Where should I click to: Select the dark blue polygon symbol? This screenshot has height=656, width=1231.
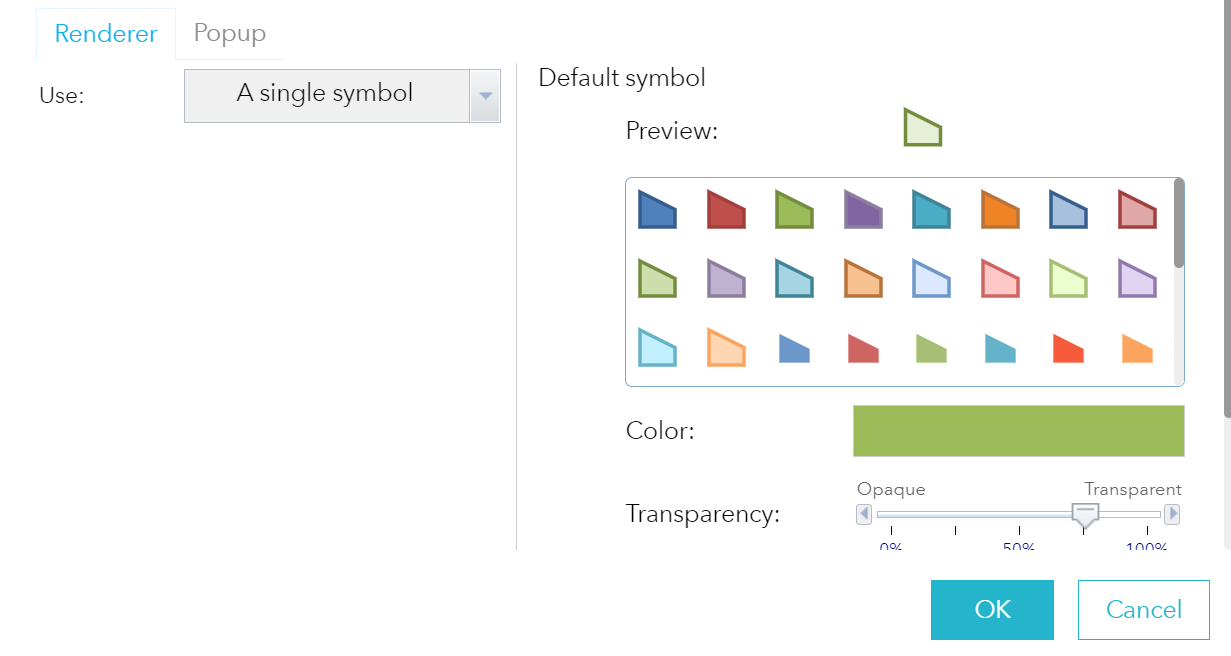[x=657, y=210]
